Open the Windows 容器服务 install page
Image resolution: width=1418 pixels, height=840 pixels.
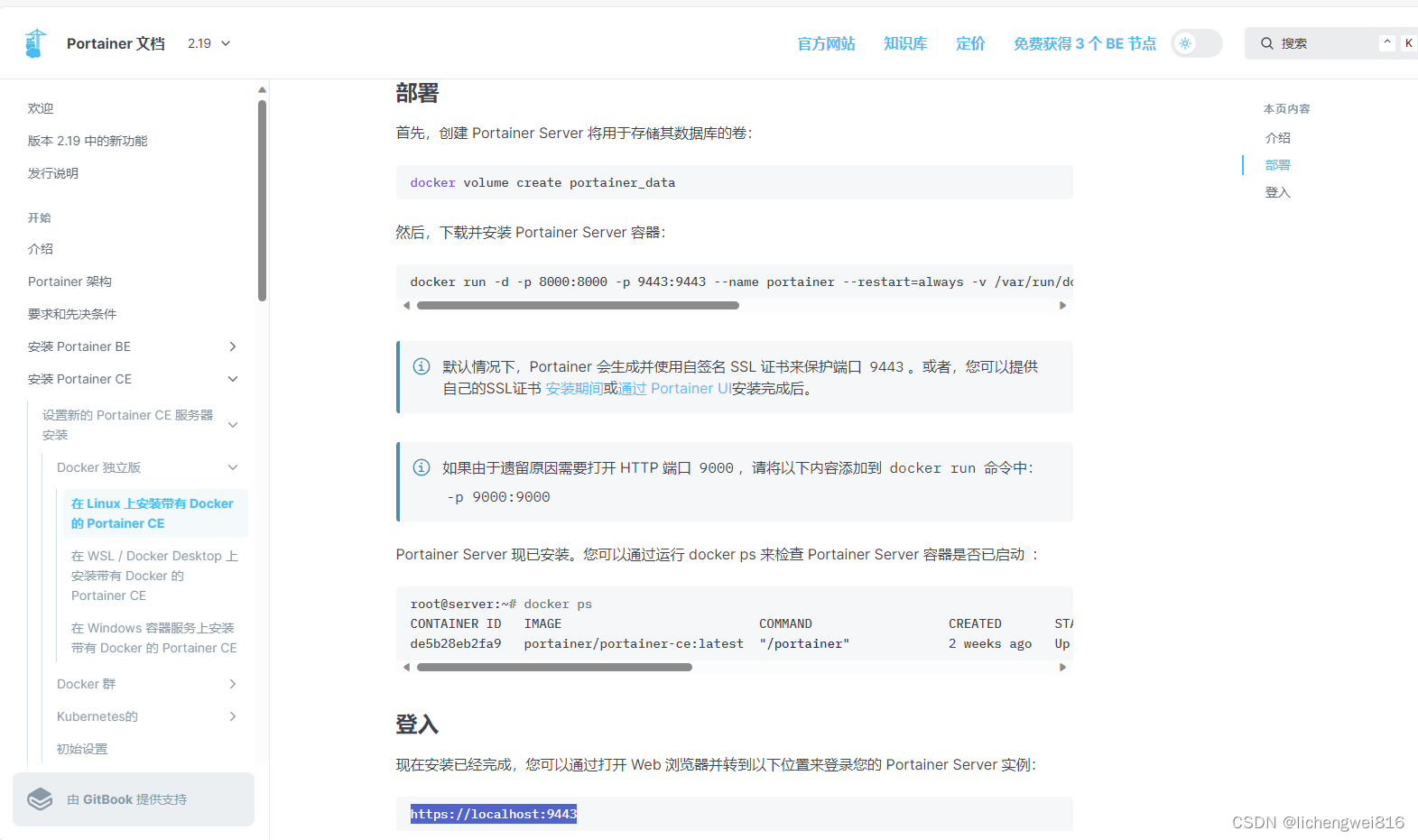(154, 638)
